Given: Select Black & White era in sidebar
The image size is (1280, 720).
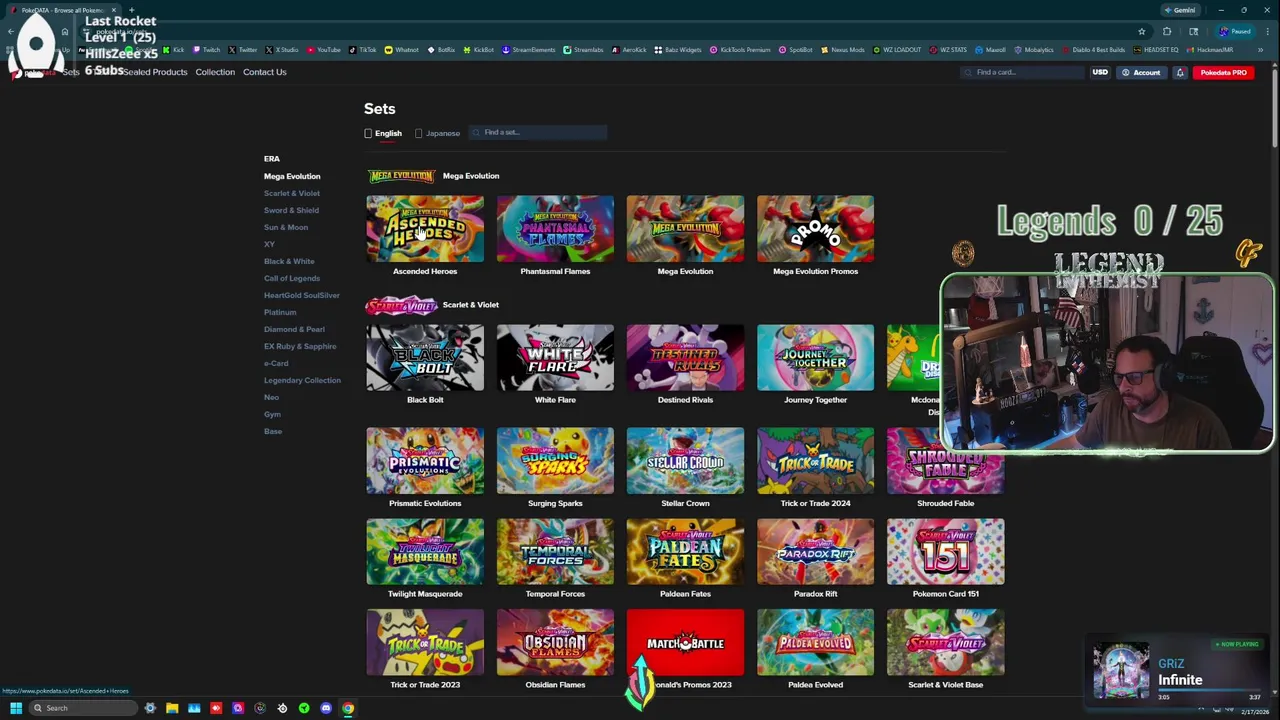Looking at the screenshot, I should (289, 261).
